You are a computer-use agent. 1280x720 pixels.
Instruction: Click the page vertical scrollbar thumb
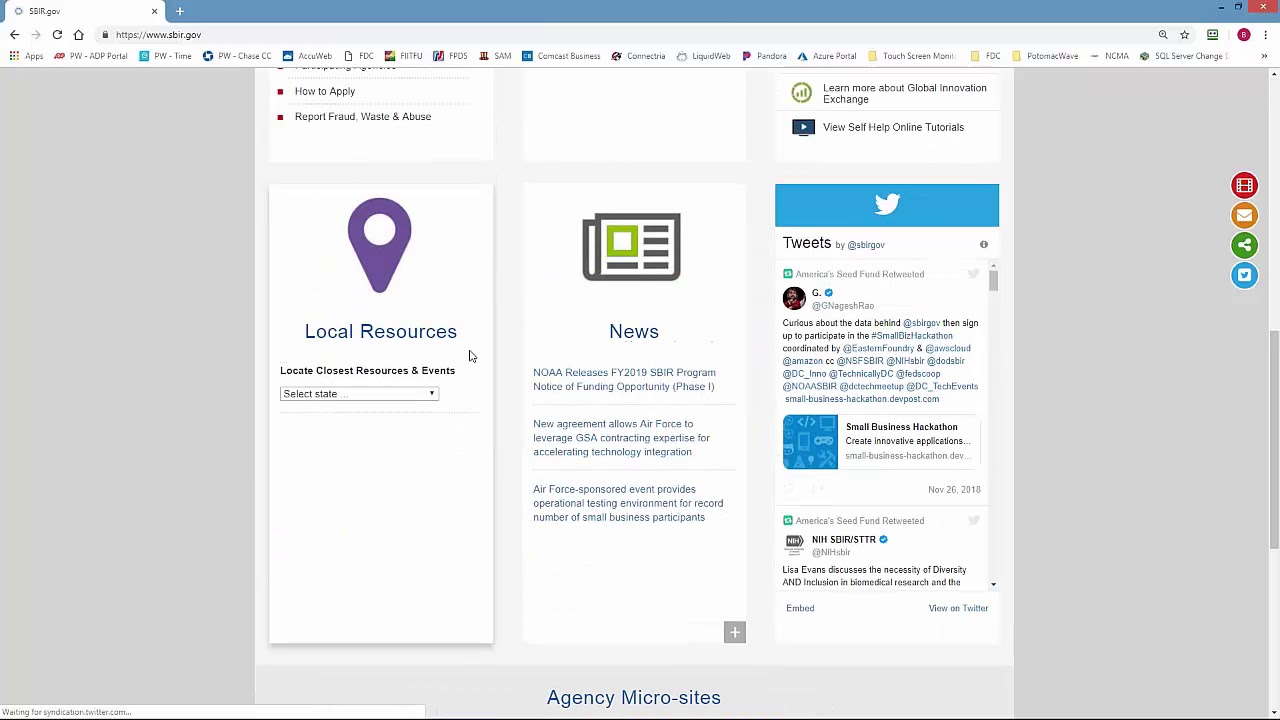tap(1274, 440)
